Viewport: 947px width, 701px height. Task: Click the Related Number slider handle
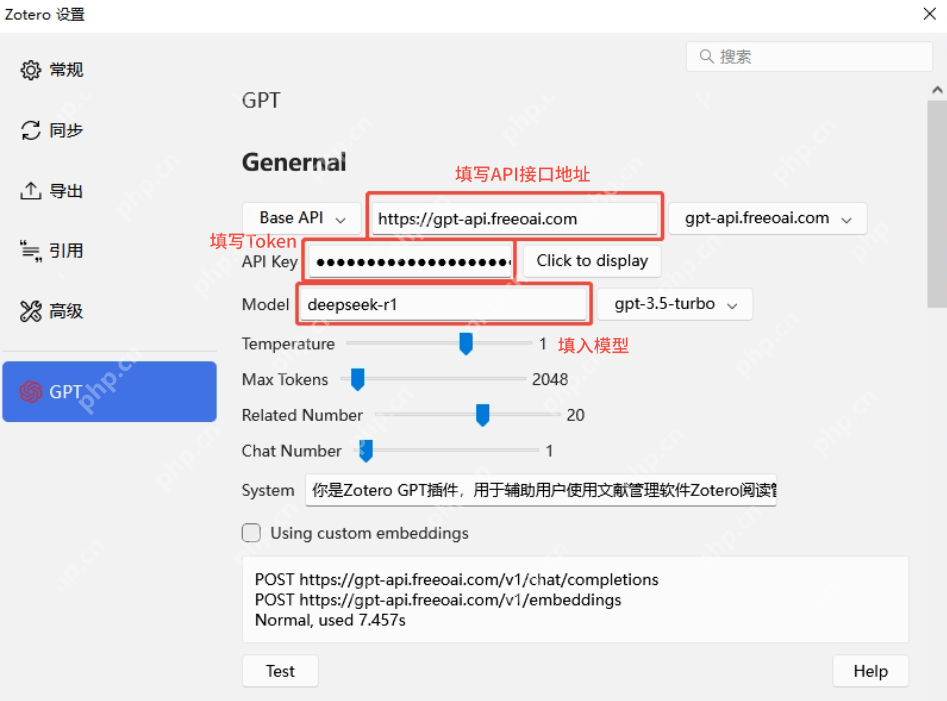pyautogui.click(x=482, y=415)
